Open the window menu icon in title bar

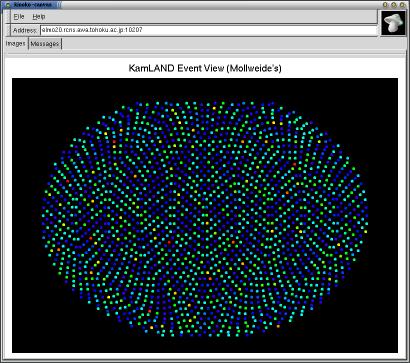pyautogui.click(x=8, y=5)
